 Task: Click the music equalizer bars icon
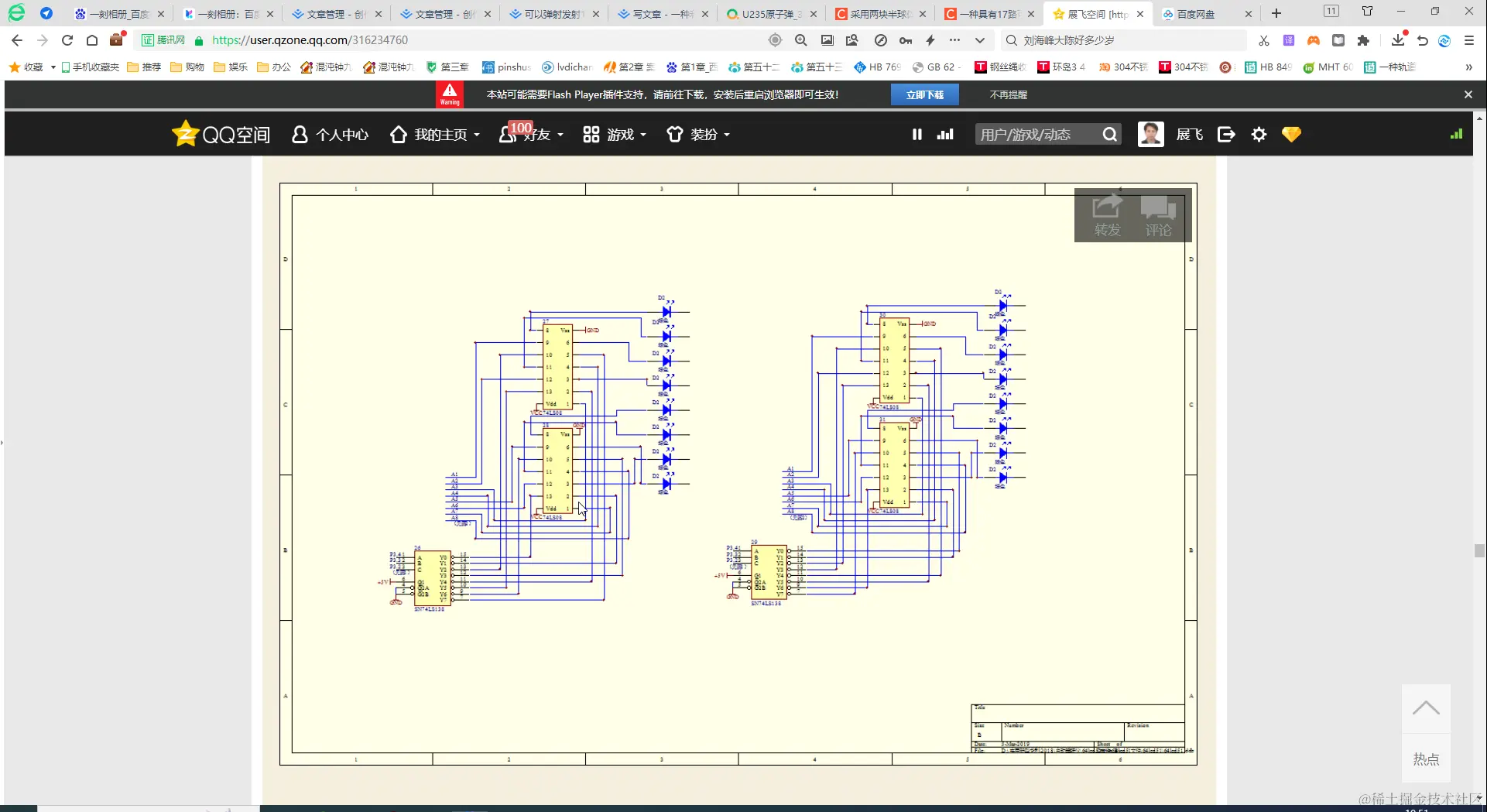coord(945,135)
